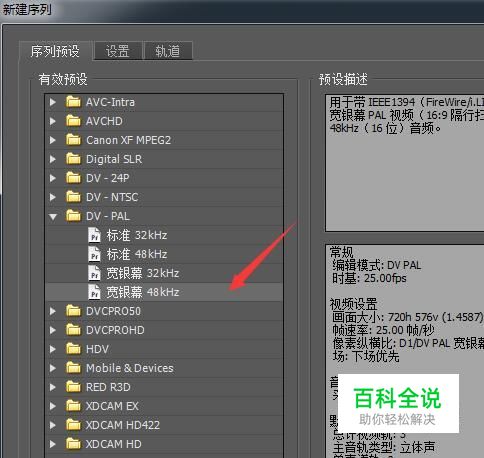The width and height of the screenshot is (484, 458).
Task: Expand the DVCPRO50 folder arrow
Action: pyautogui.click(x=53, y=311)
